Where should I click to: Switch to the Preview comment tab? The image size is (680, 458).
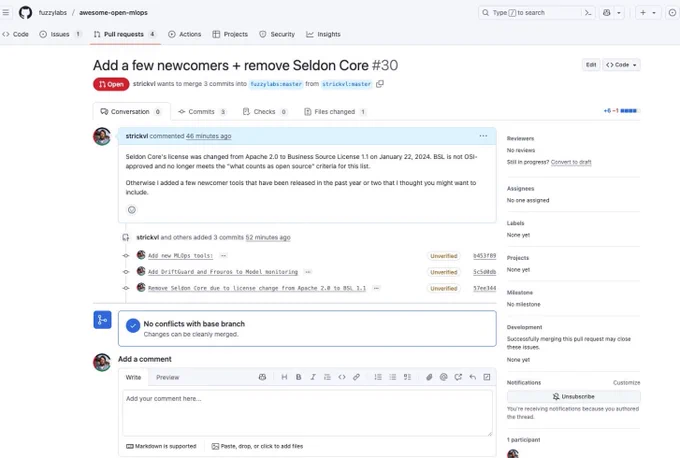point(167,377)
